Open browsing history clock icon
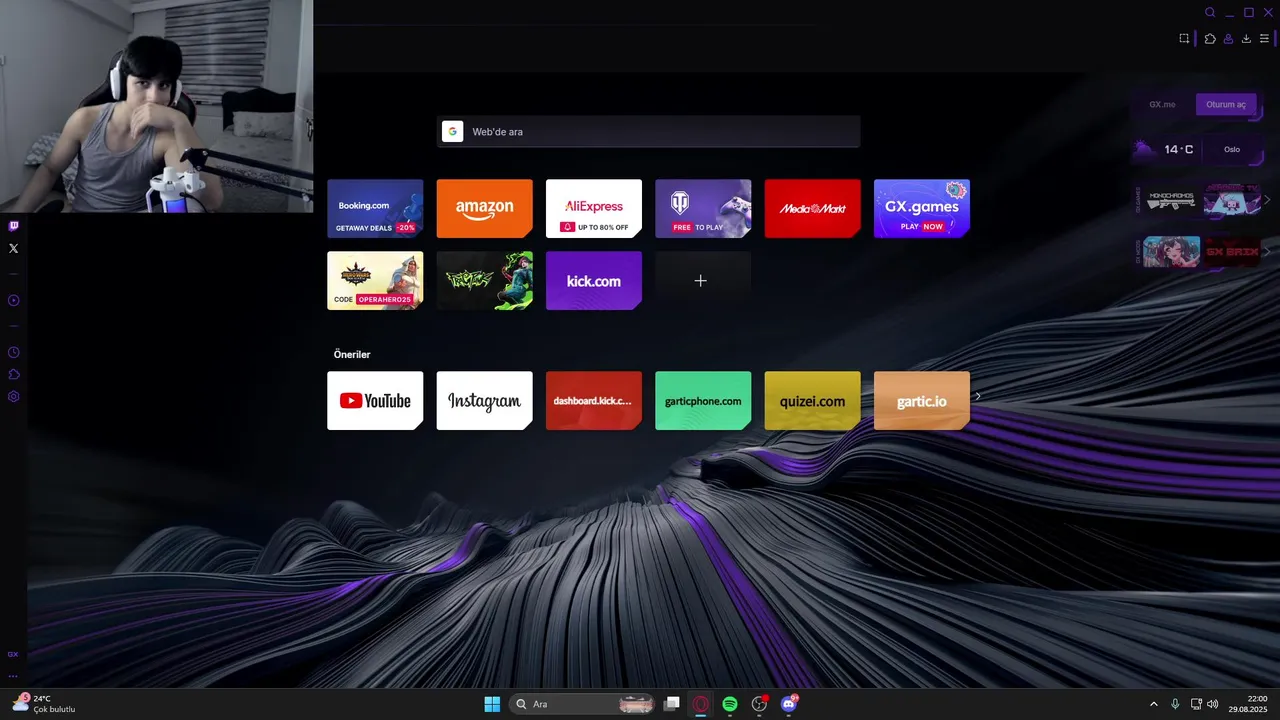 click(13, 352)
